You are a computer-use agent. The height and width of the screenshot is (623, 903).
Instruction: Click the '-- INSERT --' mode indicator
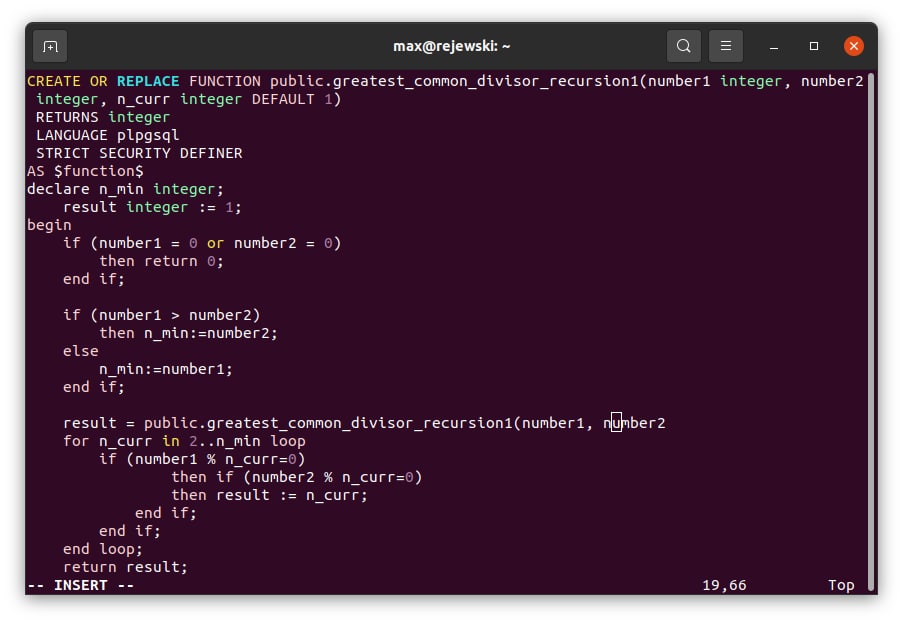point(81,585)
